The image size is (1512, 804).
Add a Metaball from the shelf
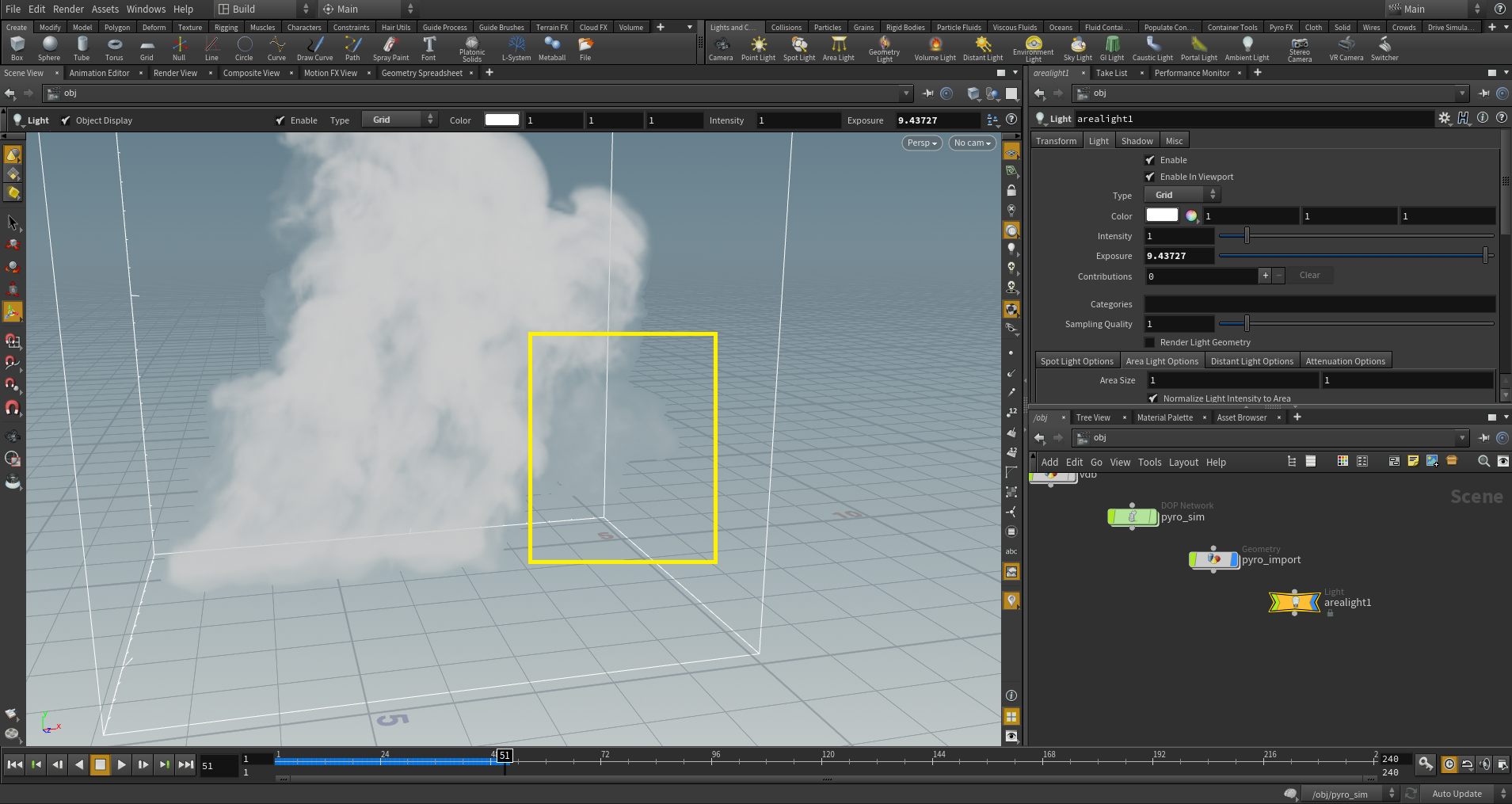[552, 48]
